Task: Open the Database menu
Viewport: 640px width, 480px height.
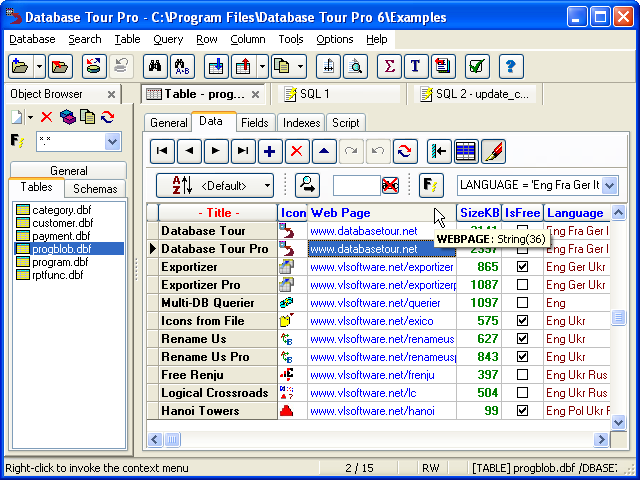Action: point(32,39)
